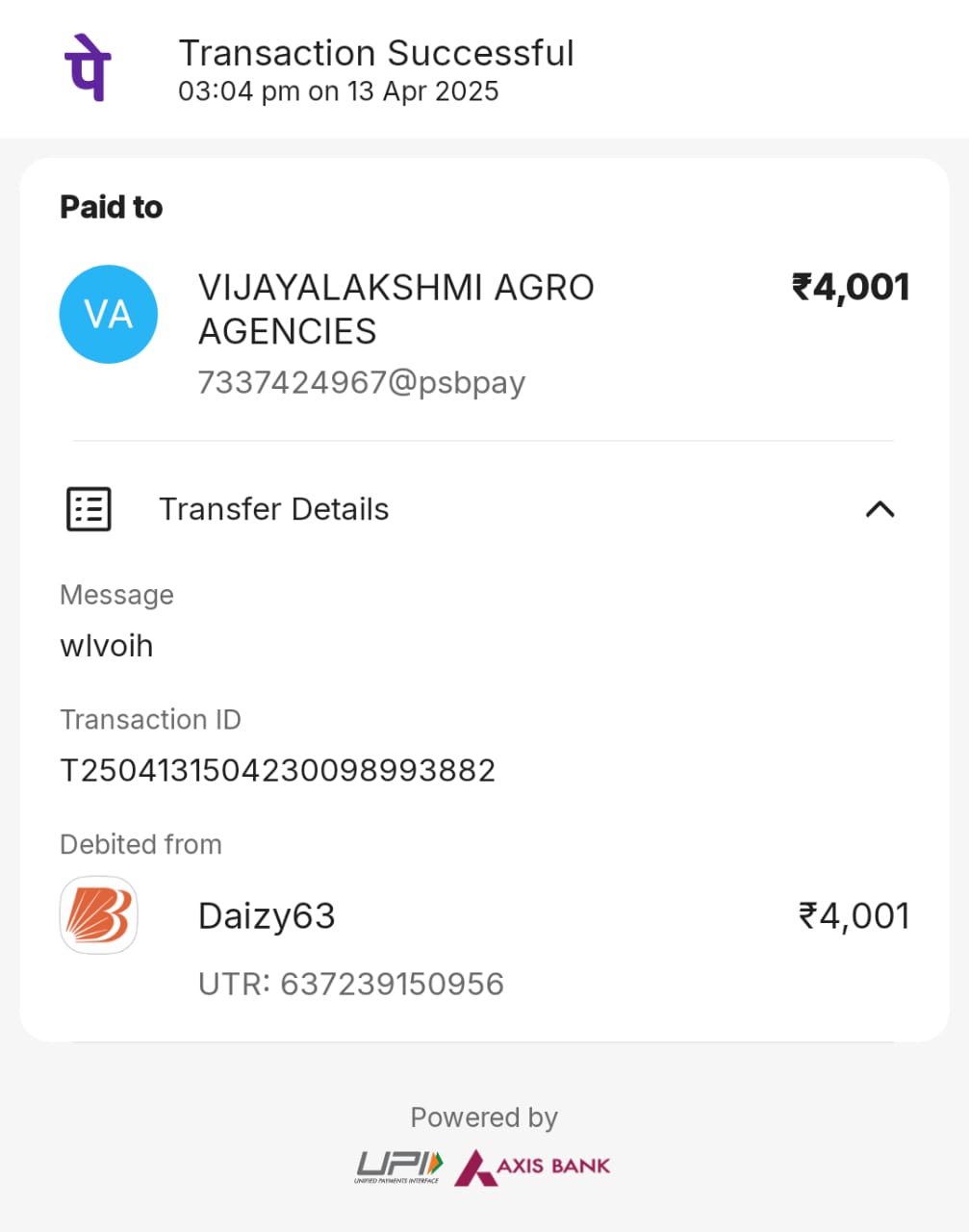Click the Paid to heading

(111, 207)
